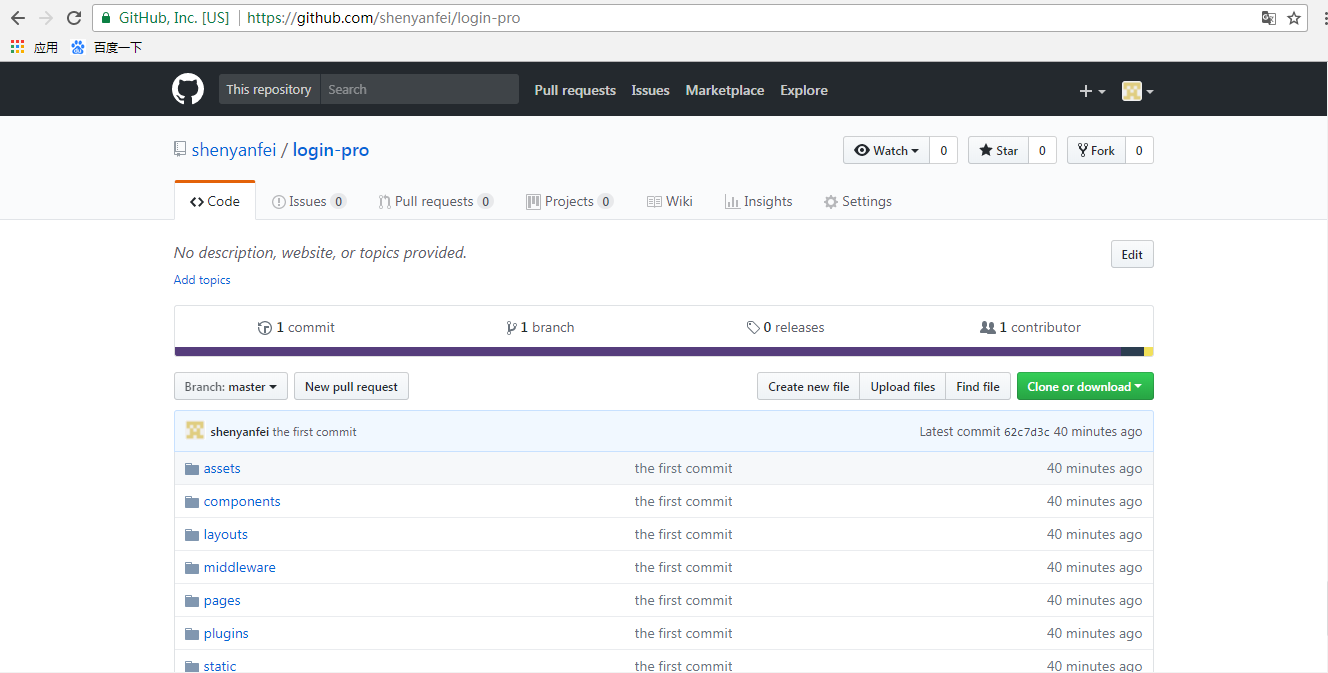Image resolution: width=1328 pixels, height=673 pixels.
Task: Open the Pull requests repo tab
Action: 436,201
